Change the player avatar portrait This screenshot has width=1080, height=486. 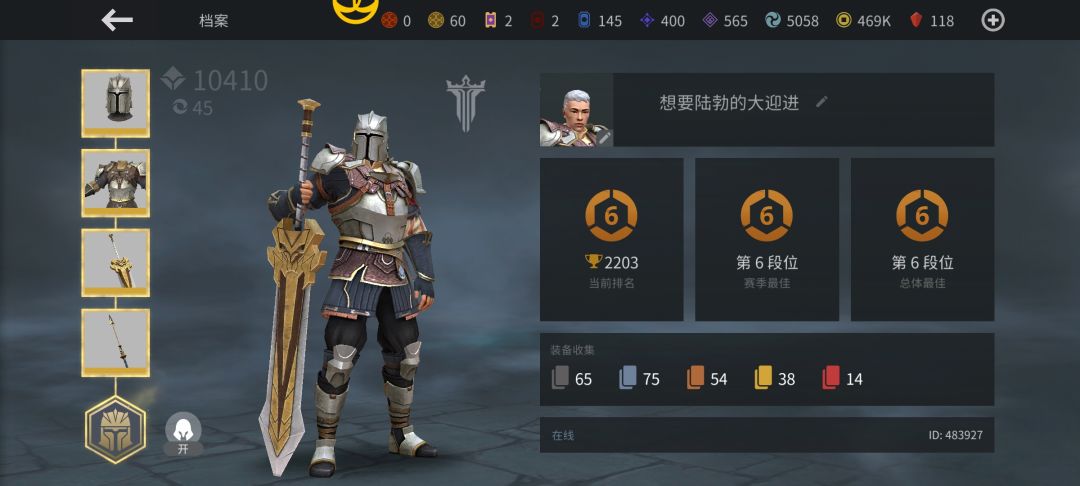(576, 110)
